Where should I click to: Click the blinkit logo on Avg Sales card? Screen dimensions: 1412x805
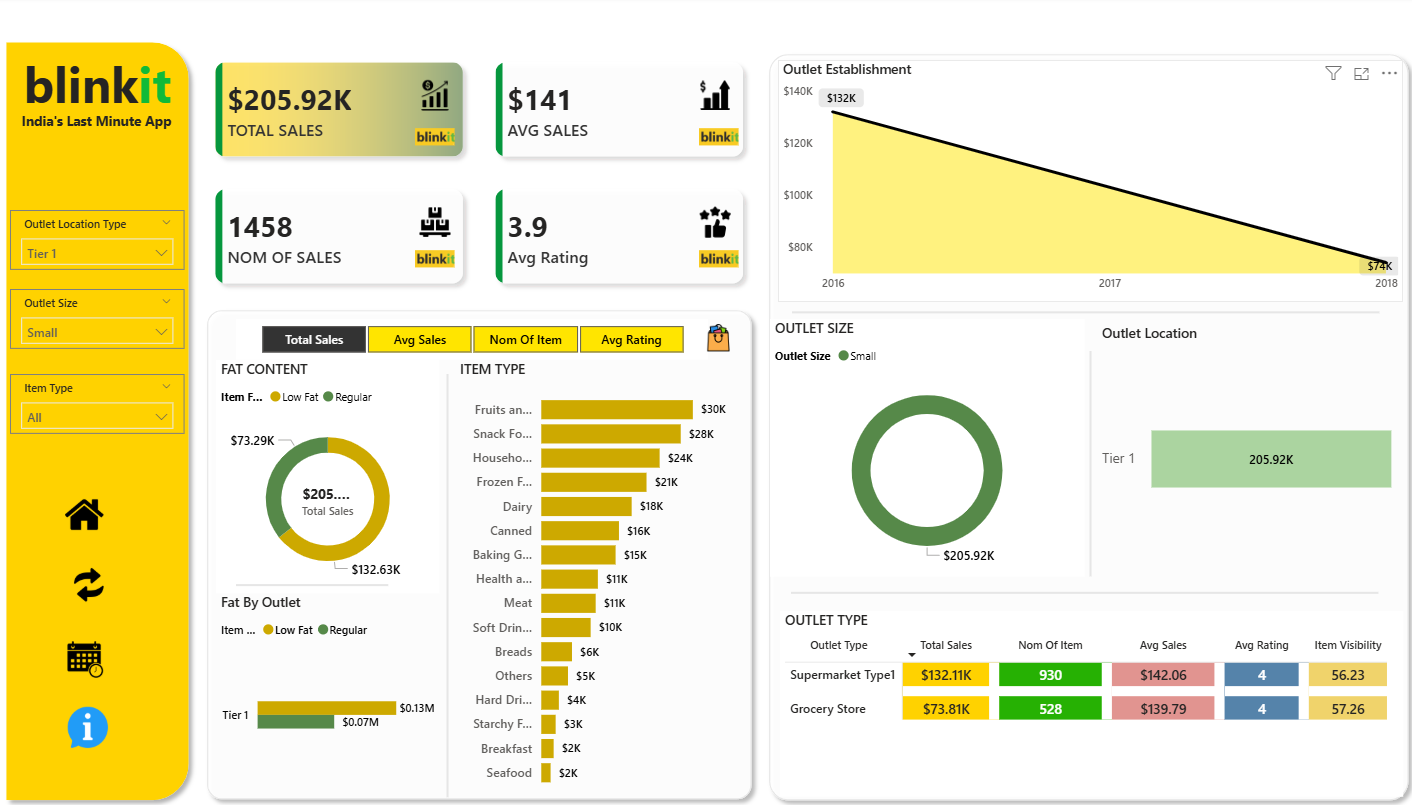point(718,137)
